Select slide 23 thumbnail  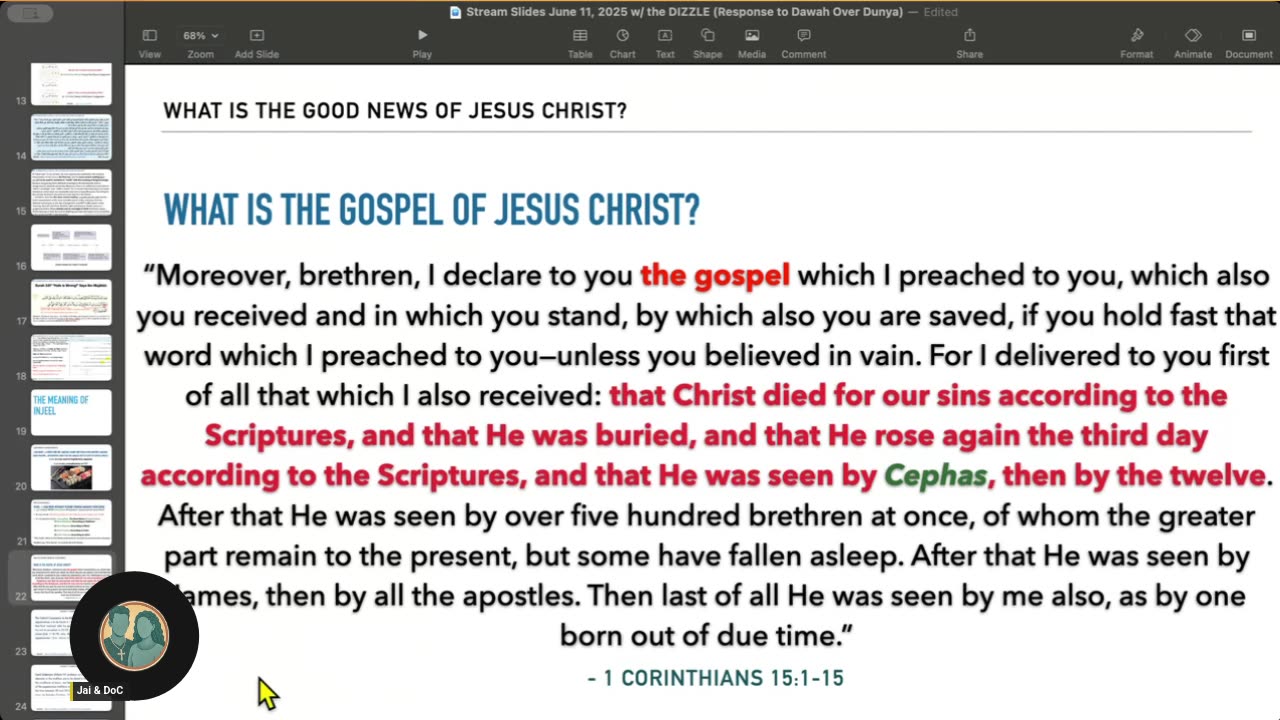tap(71, 632)
